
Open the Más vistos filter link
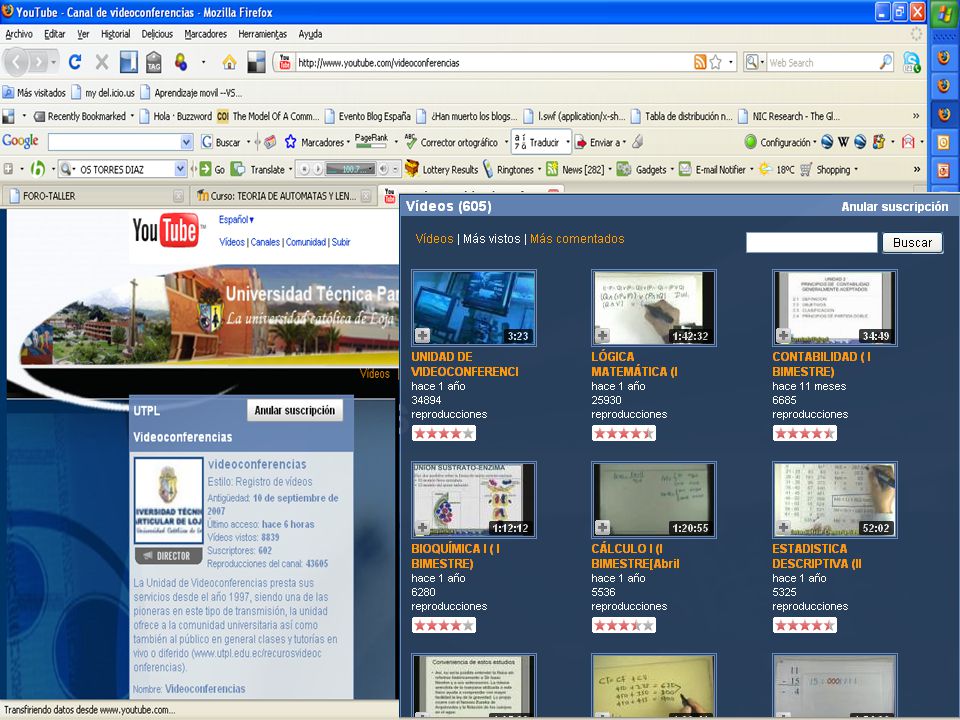pos(492,239)
